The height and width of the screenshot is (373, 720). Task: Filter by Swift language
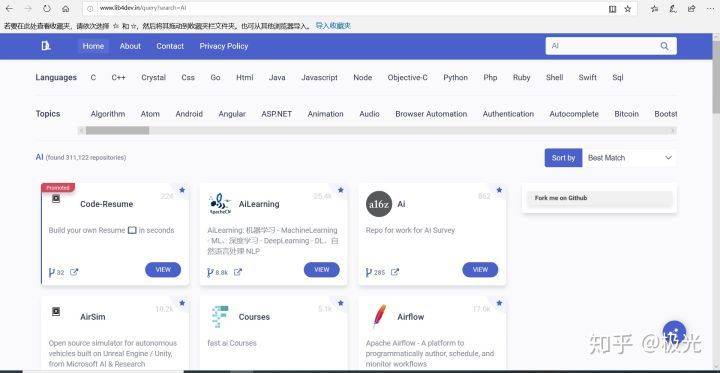pos(587,78)
